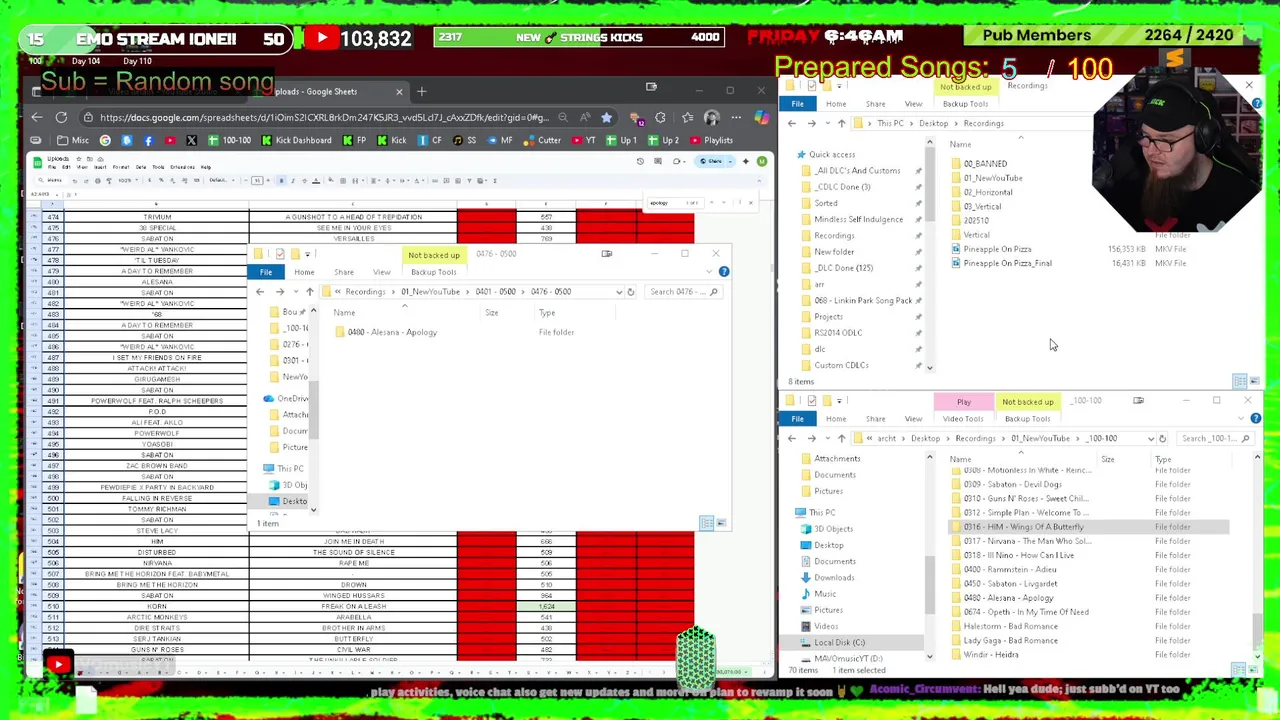This screenshot has width=1280, height=720.
Task: Open Google Sheets version history icon
Action: click(640, 161)
